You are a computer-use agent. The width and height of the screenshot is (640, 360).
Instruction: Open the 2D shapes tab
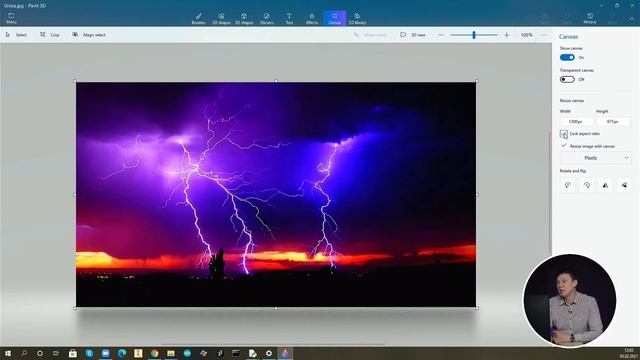coord(221,18)
